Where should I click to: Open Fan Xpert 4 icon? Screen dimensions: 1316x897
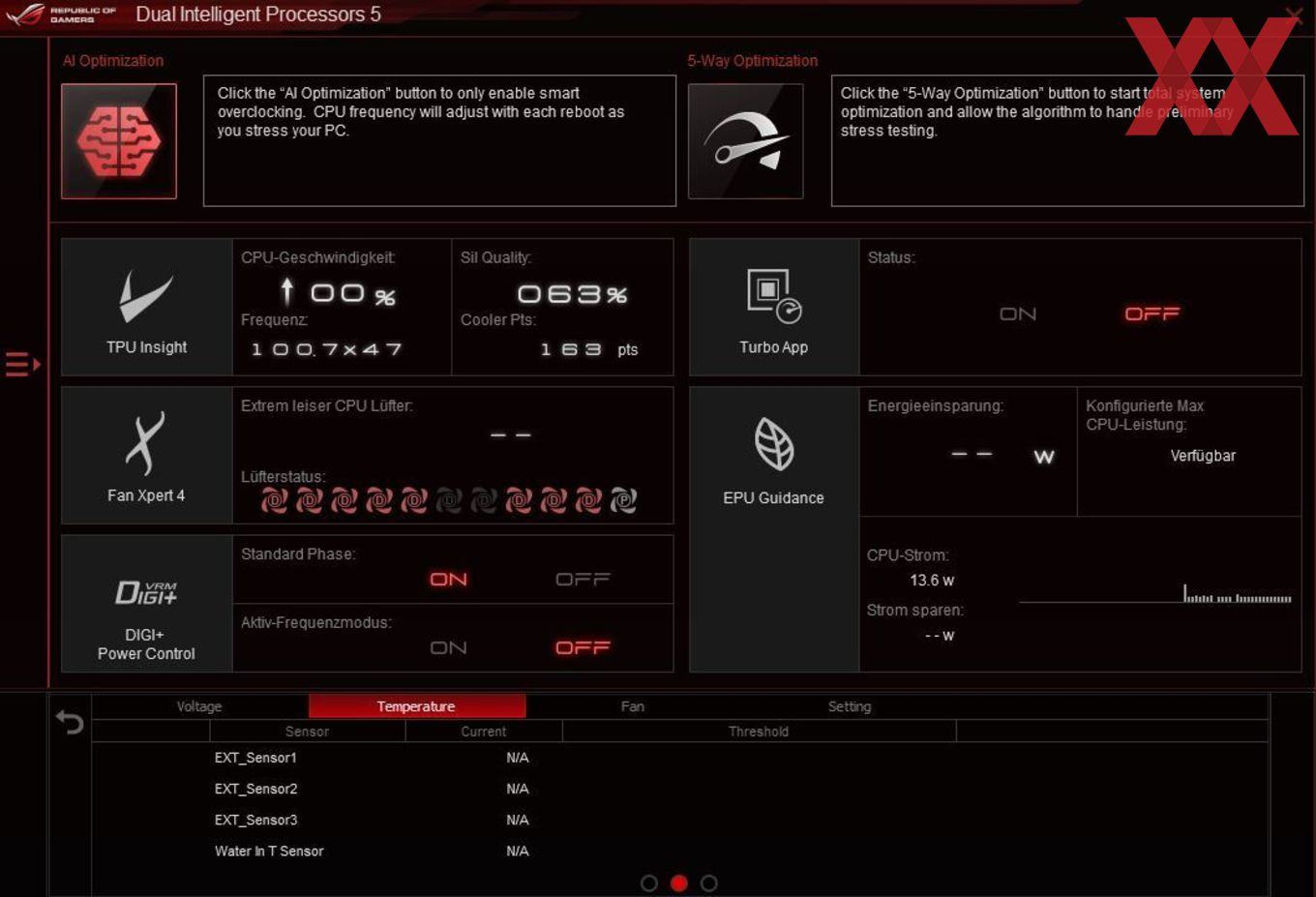click(x=145, y=444)
